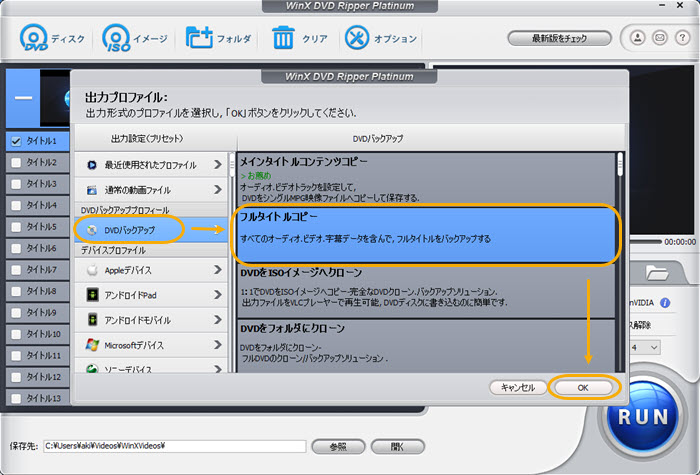Screen dimensions: 700x475
Task: Expand アンドロイドモバイル chevron
Action: pos(218,320)
